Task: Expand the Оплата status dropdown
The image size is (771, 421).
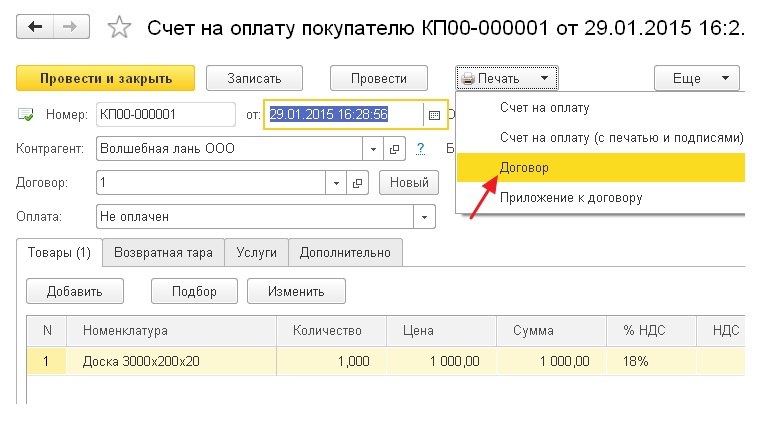Action: [x=424, y=217]
